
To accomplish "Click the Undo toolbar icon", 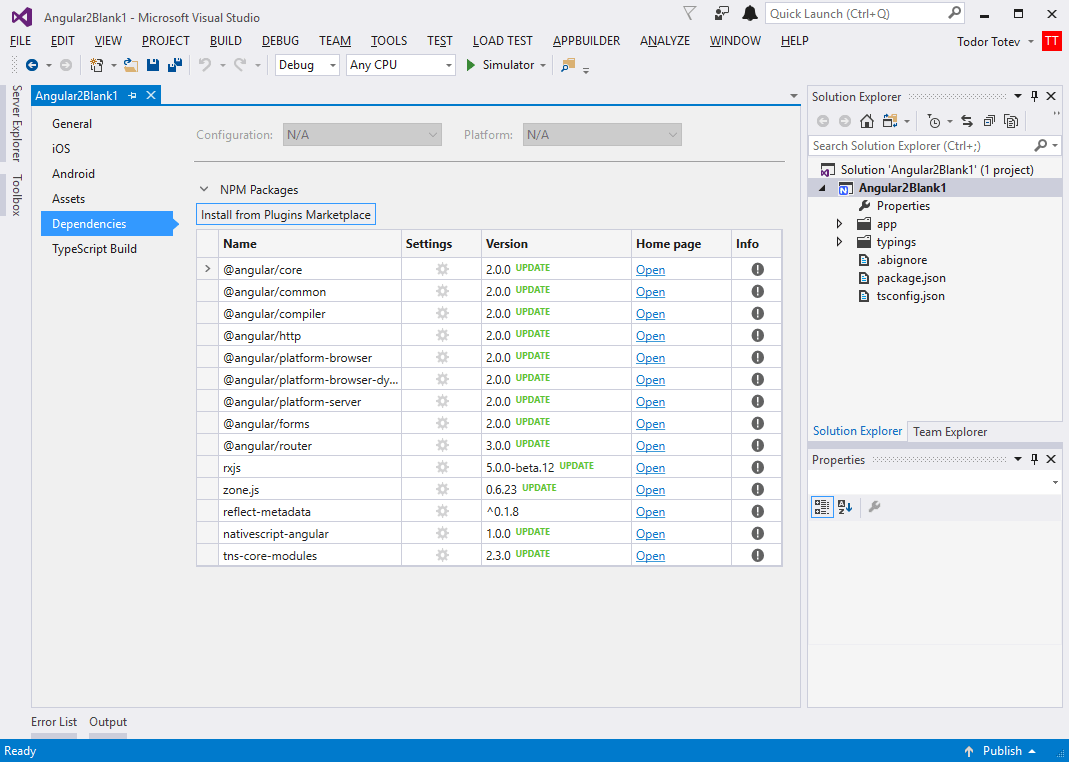I will [x=205, y=65].
